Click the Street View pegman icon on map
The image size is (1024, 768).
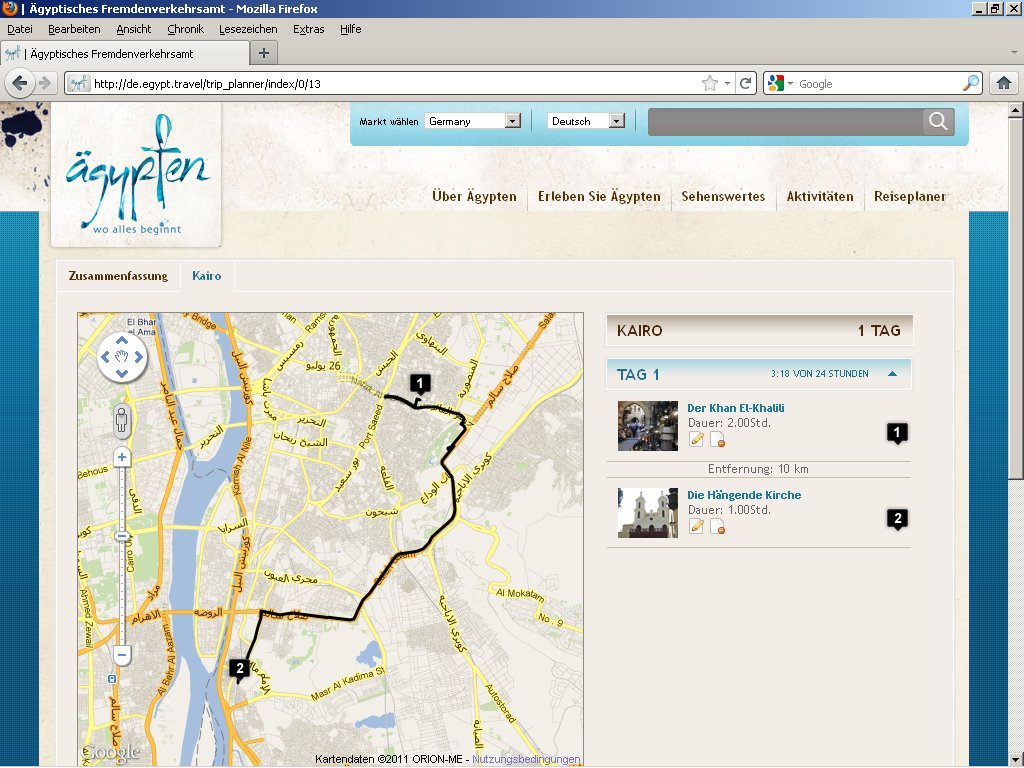pyautogui.click(x=122, y=420)
